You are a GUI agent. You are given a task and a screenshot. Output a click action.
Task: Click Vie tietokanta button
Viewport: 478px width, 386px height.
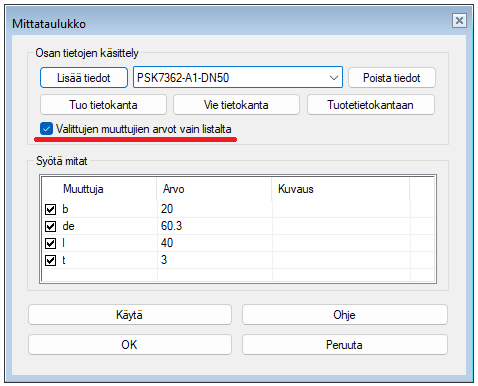[236, 105]
